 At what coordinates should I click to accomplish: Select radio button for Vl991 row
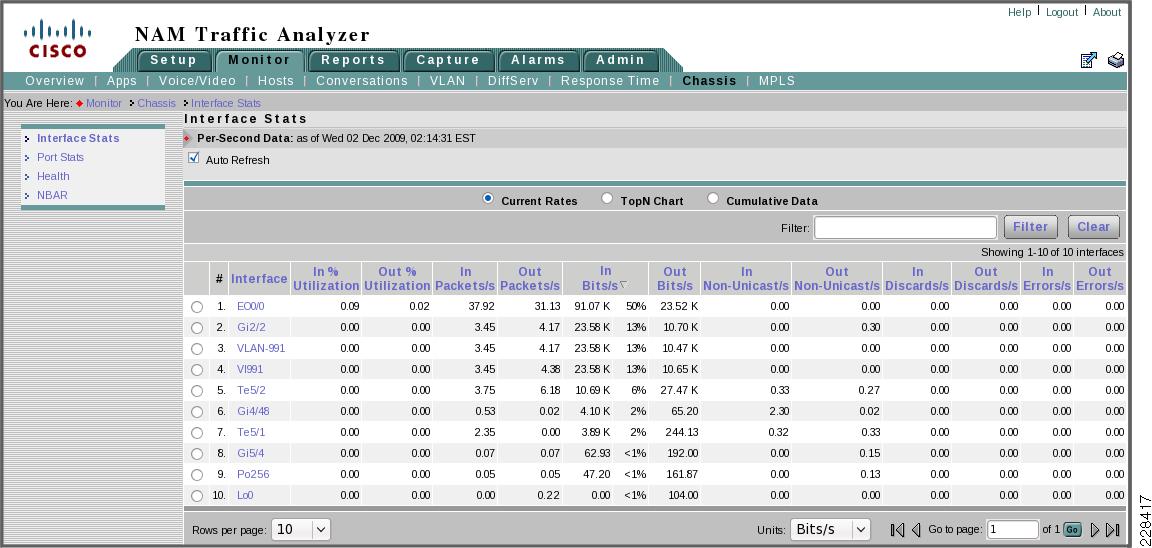[196, 369]
